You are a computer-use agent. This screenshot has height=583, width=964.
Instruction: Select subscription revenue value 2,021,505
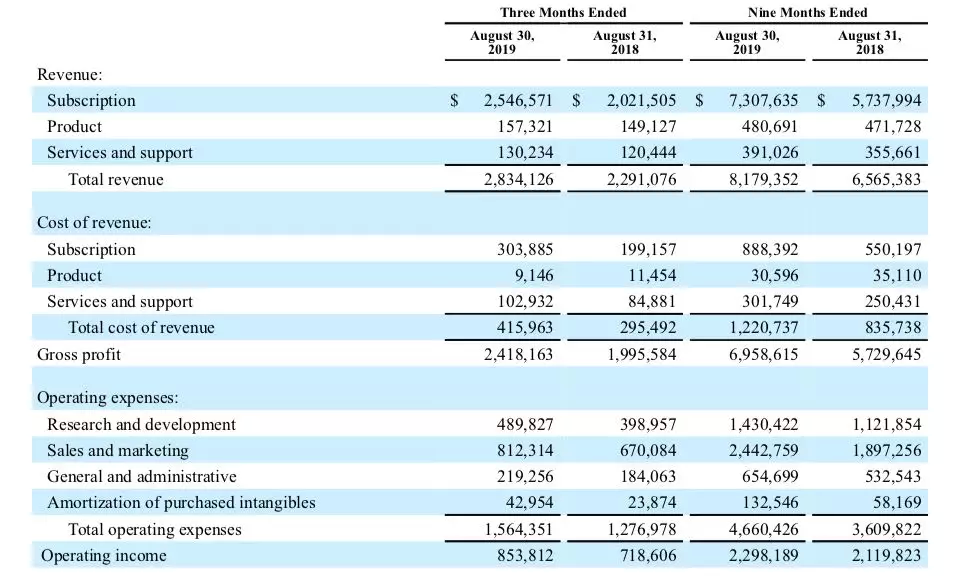[641, 100]
